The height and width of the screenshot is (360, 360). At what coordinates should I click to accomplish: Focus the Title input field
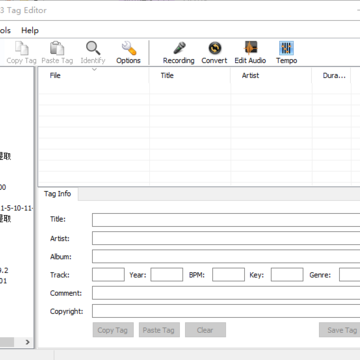(226, 220)
